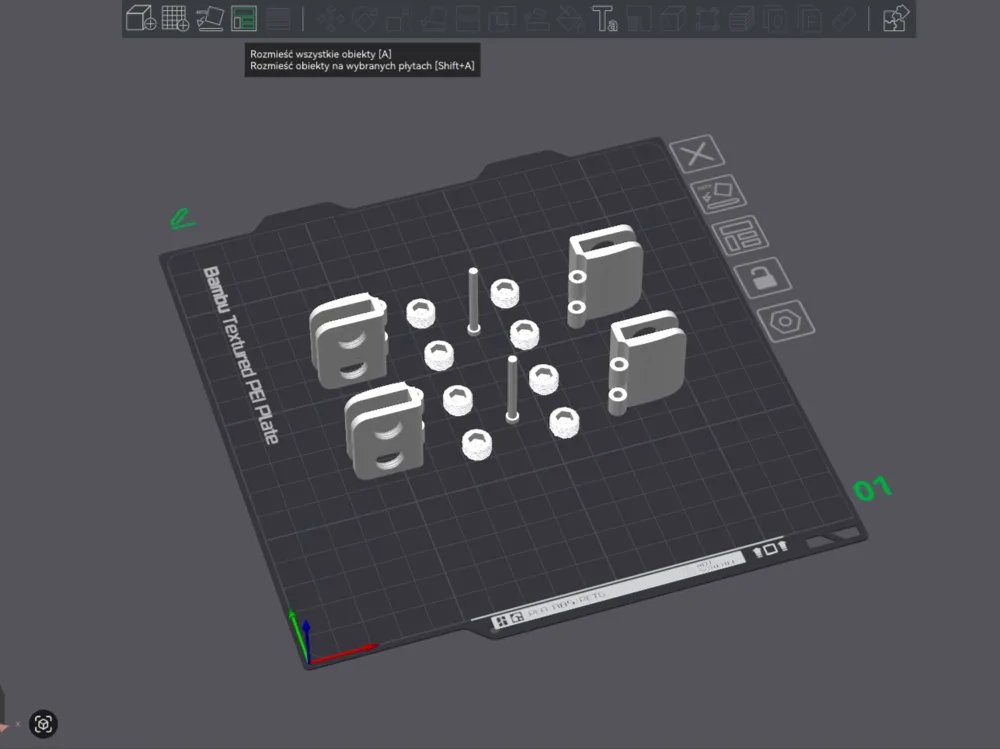Click the green plate number 01
Screen dimensions: 1000x749
click(872, 489)
